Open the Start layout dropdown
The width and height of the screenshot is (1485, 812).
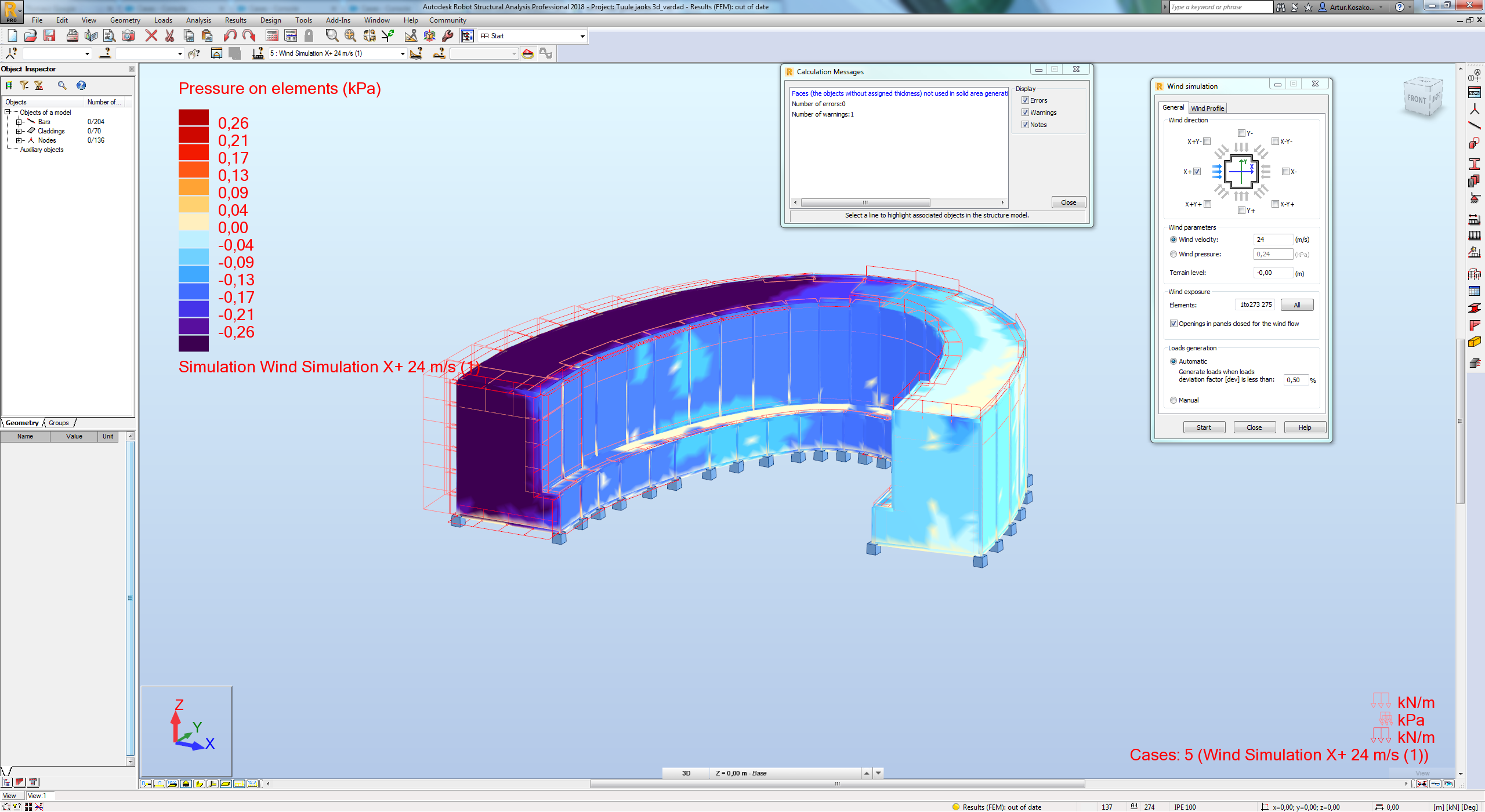[582, 35]
